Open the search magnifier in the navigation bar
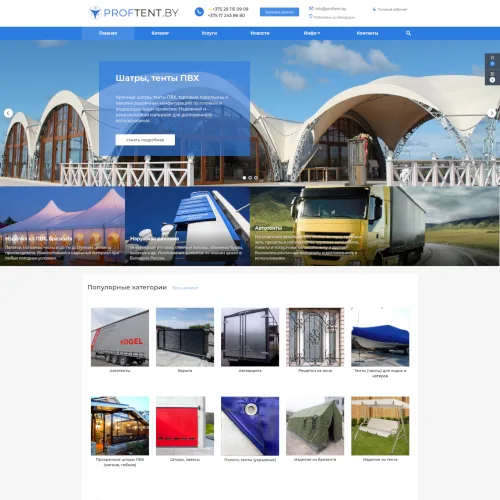This screenshot has width=500, height=500. 408,33
